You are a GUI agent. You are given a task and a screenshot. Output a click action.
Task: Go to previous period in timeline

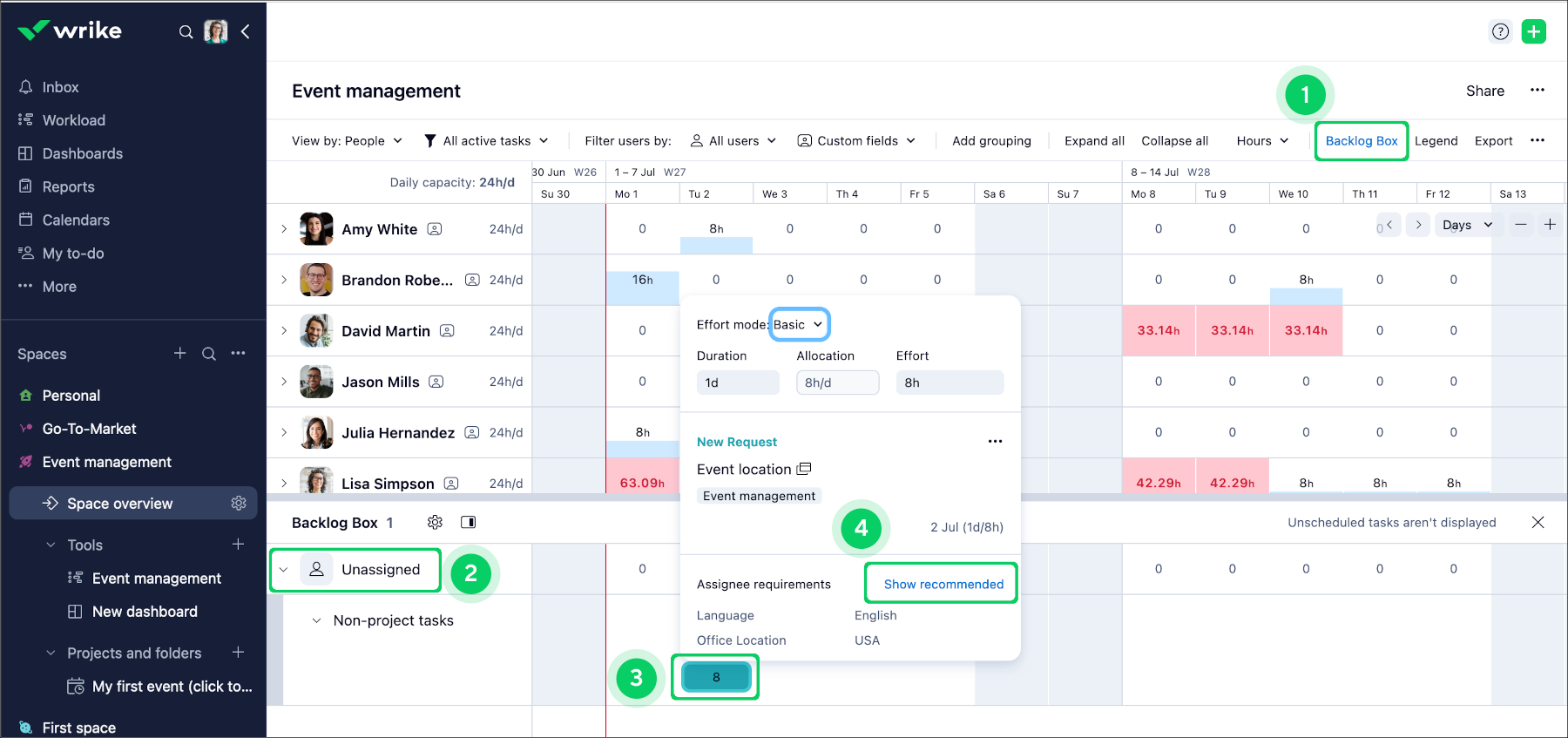point(1389,225)
